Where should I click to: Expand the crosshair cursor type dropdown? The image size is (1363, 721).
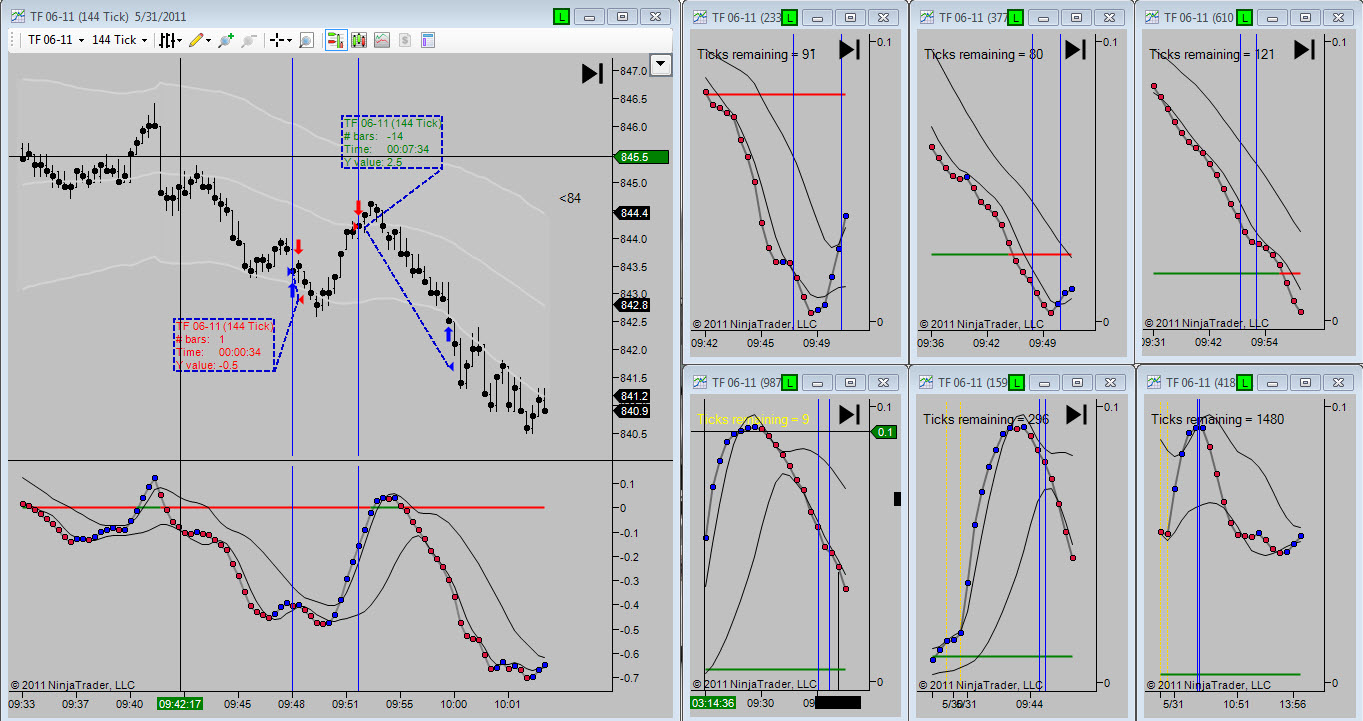(x=289, y=40)
